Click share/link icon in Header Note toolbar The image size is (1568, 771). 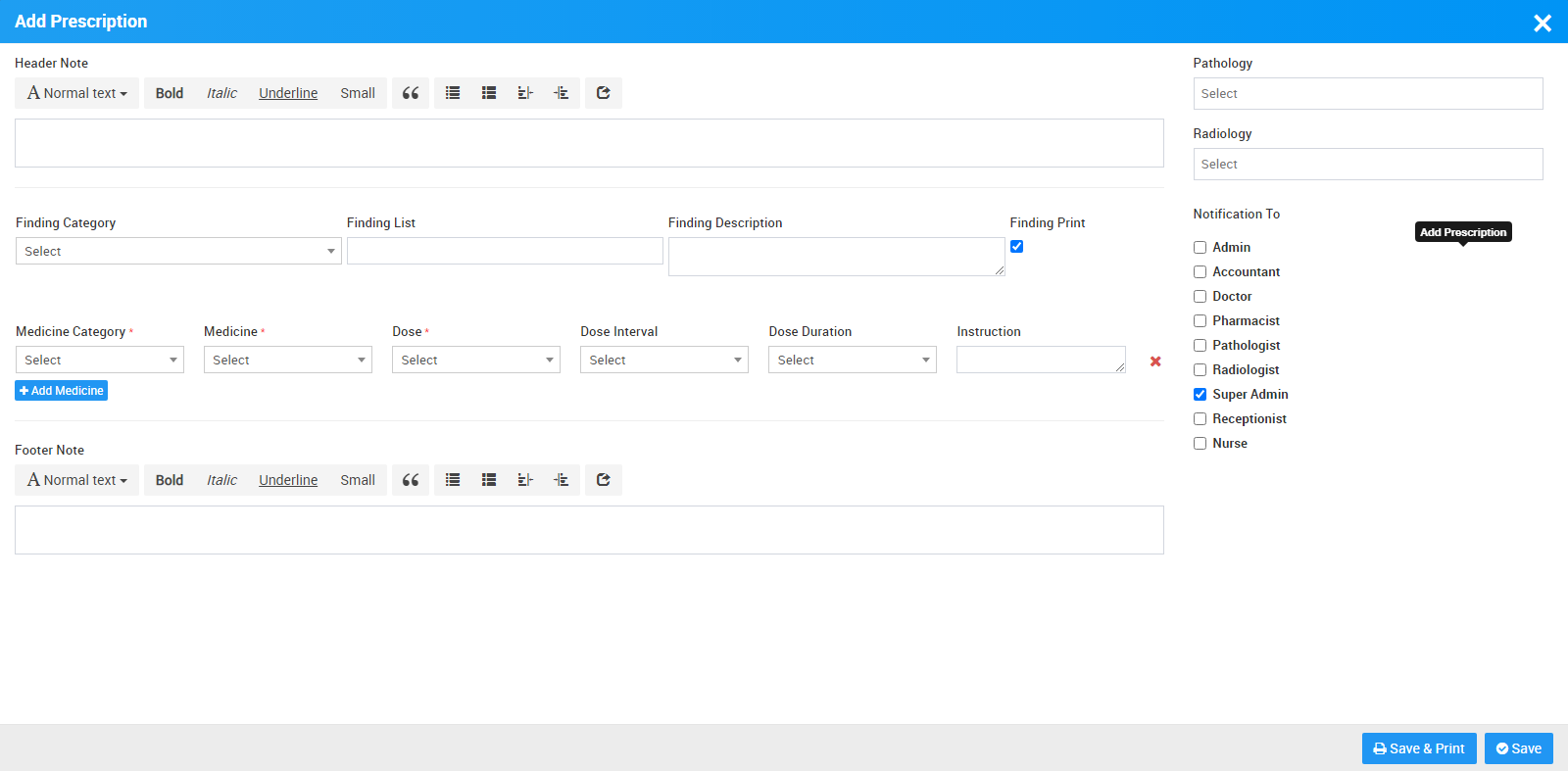click(x=604, y=93)
